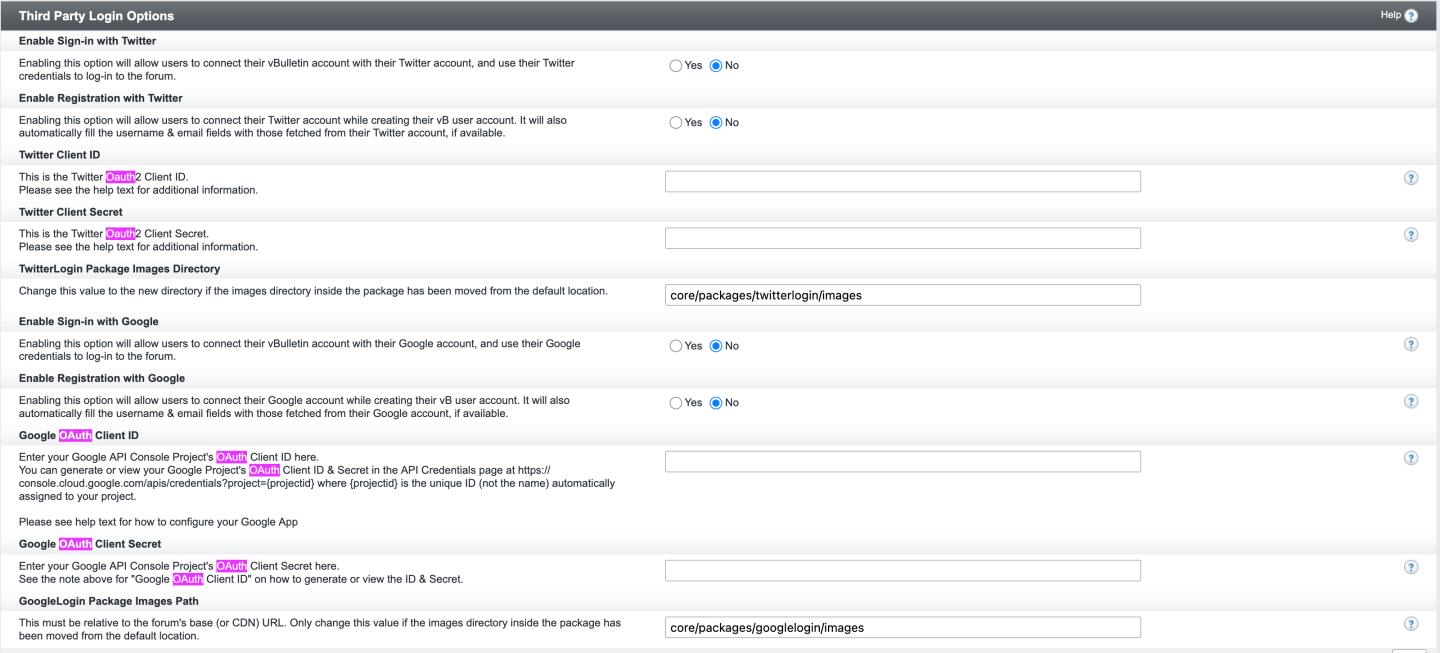Select No for Enable Sign-in with Google
Image resolution: width=1440 pixels, height=653 pixels.
(716, 346)
